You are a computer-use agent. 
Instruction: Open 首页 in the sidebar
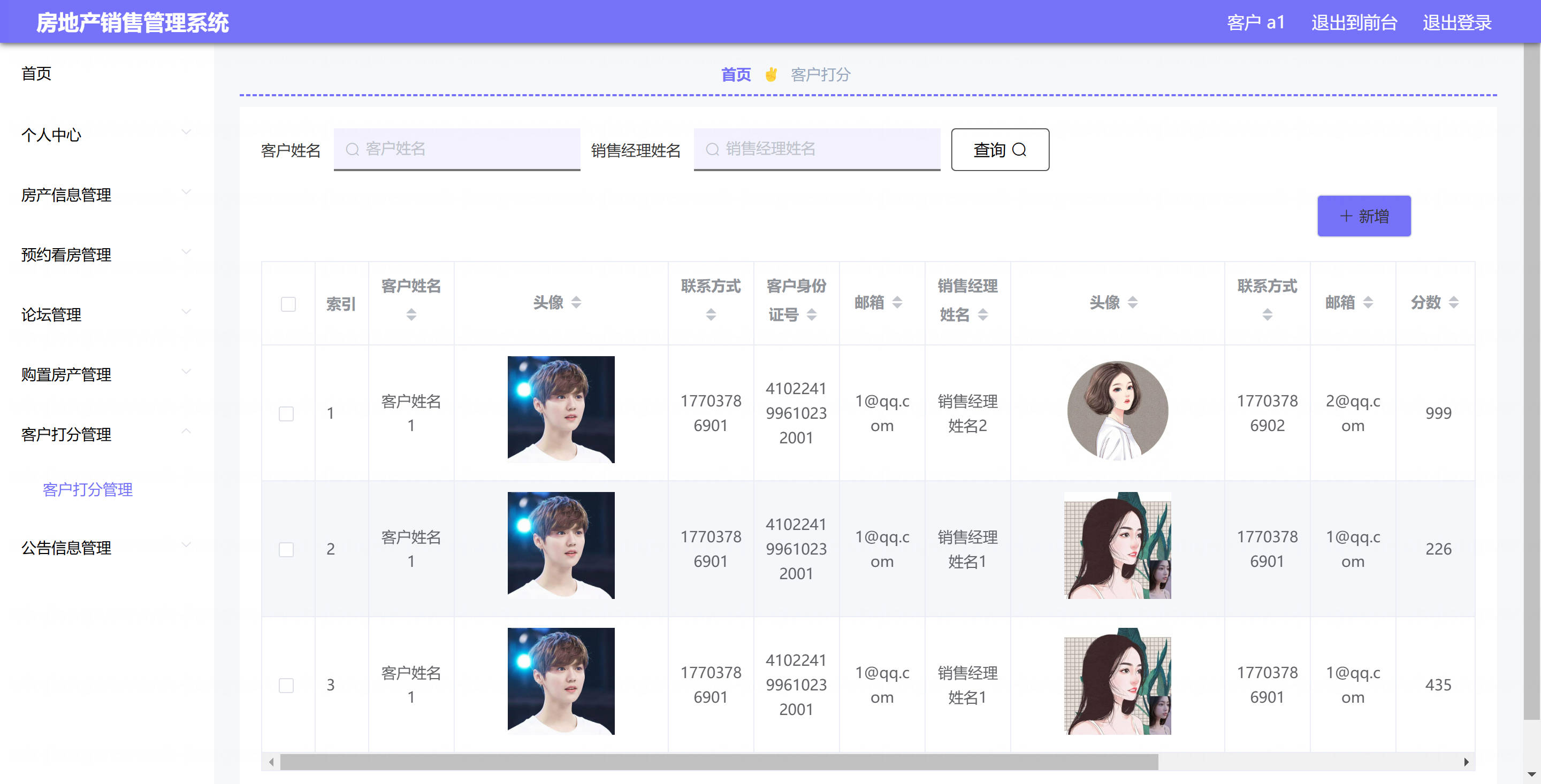coord(36,74)
